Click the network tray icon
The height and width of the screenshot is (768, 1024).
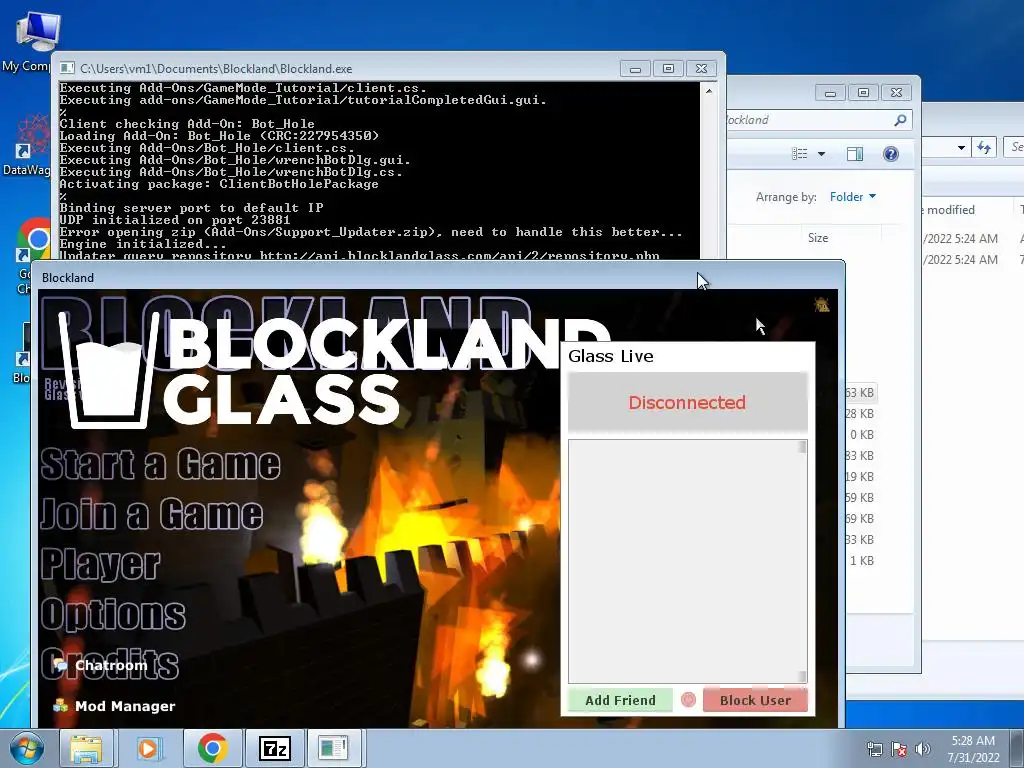(874, 749)
